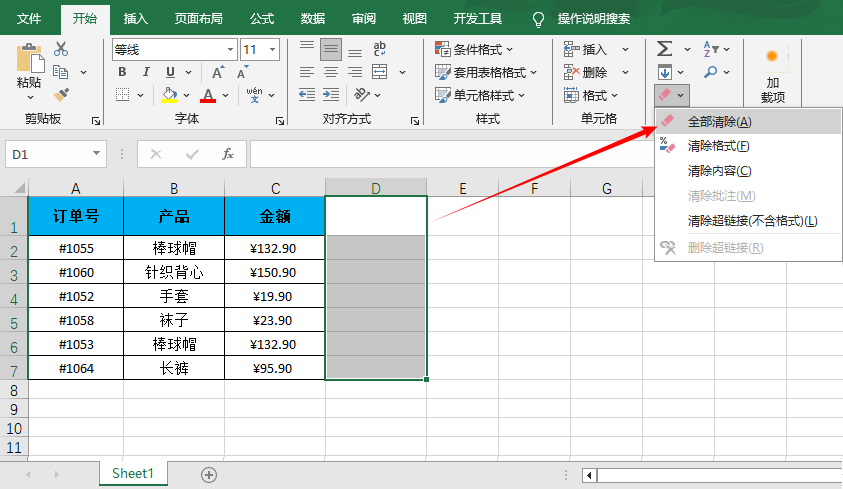Click the Cut scissors icon

(x=61, y=49)
